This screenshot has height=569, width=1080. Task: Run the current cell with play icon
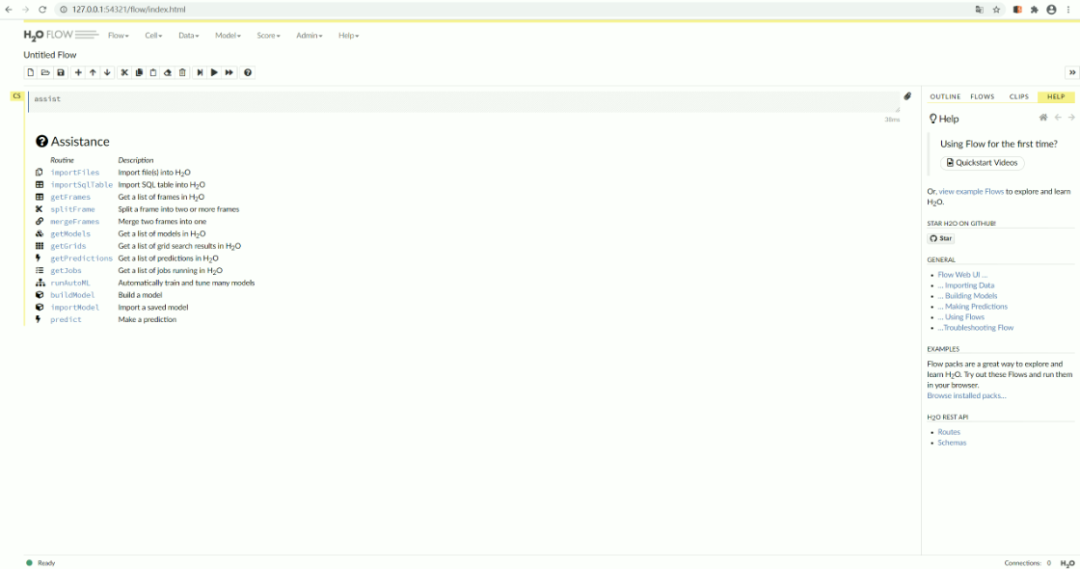214,72
